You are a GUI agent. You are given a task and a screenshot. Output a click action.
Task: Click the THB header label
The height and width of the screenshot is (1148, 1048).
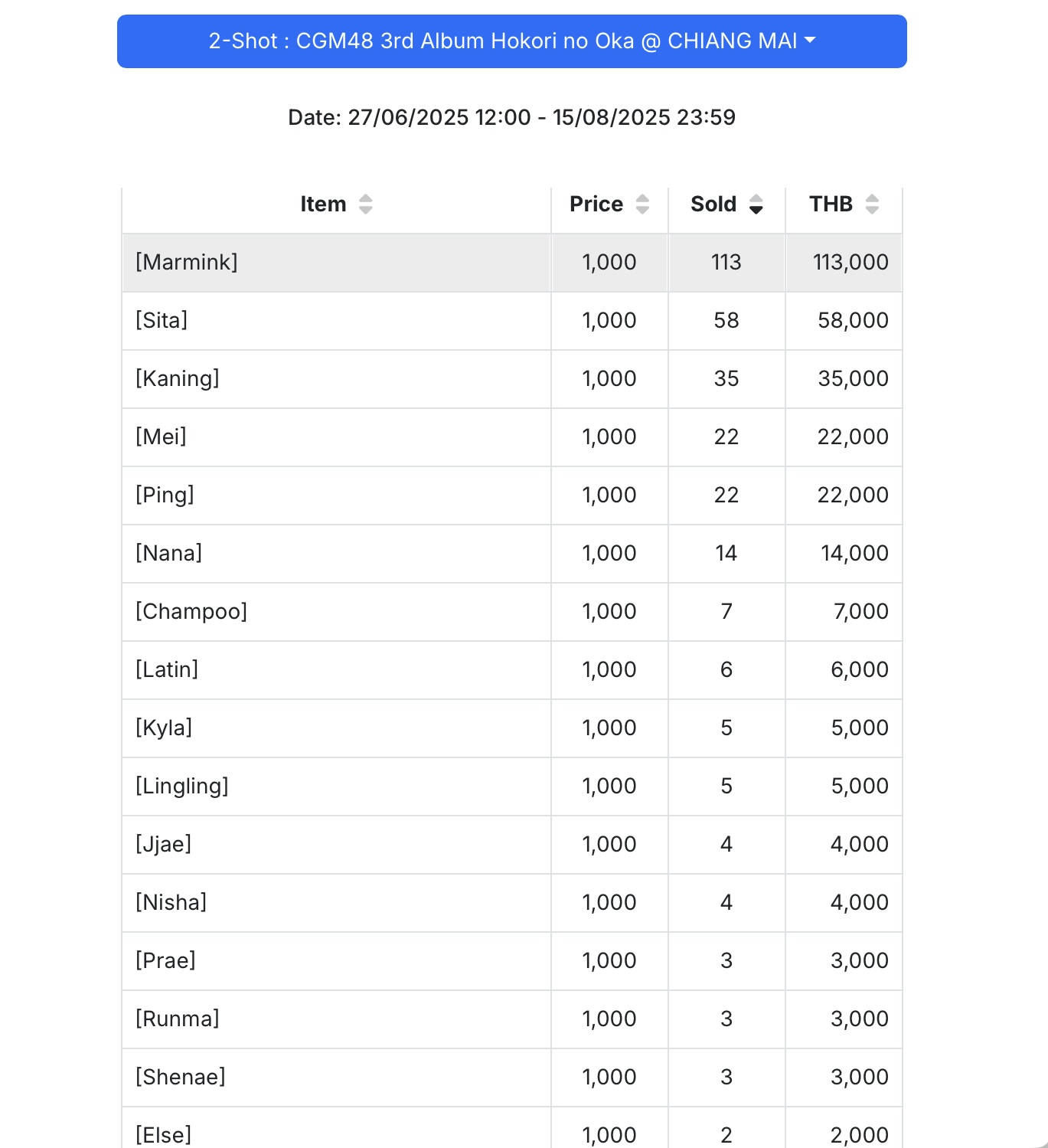[x=831, y=204]
